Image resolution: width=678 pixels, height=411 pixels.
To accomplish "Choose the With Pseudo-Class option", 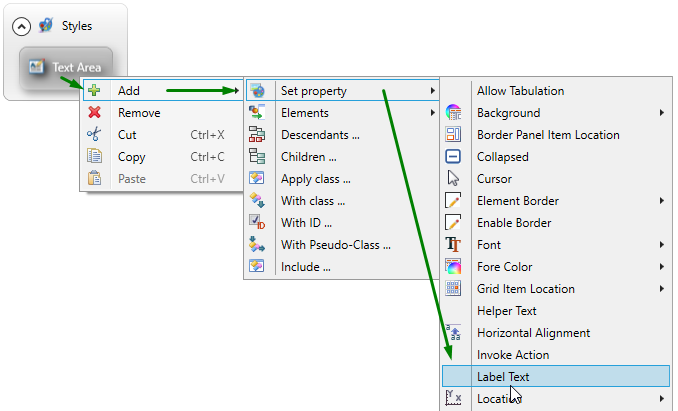I will click(x=335, y=245).
